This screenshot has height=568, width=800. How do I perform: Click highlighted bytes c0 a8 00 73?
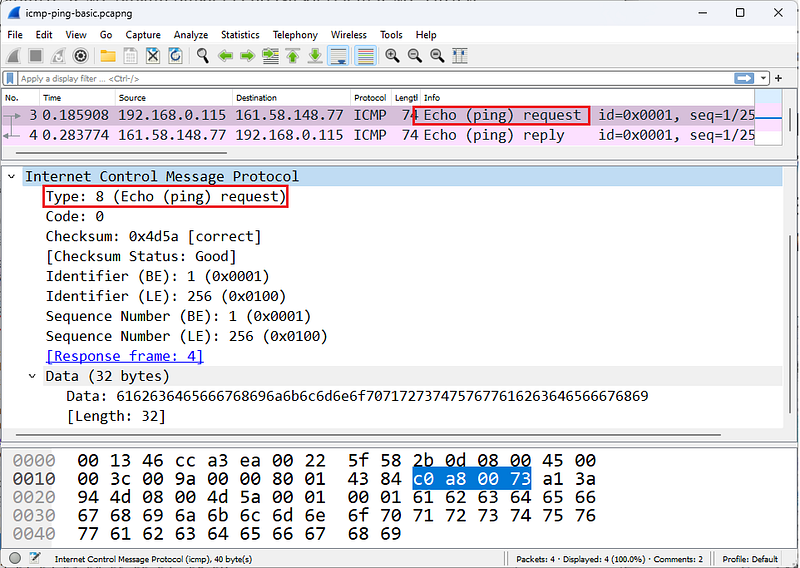tap(471, 479)
